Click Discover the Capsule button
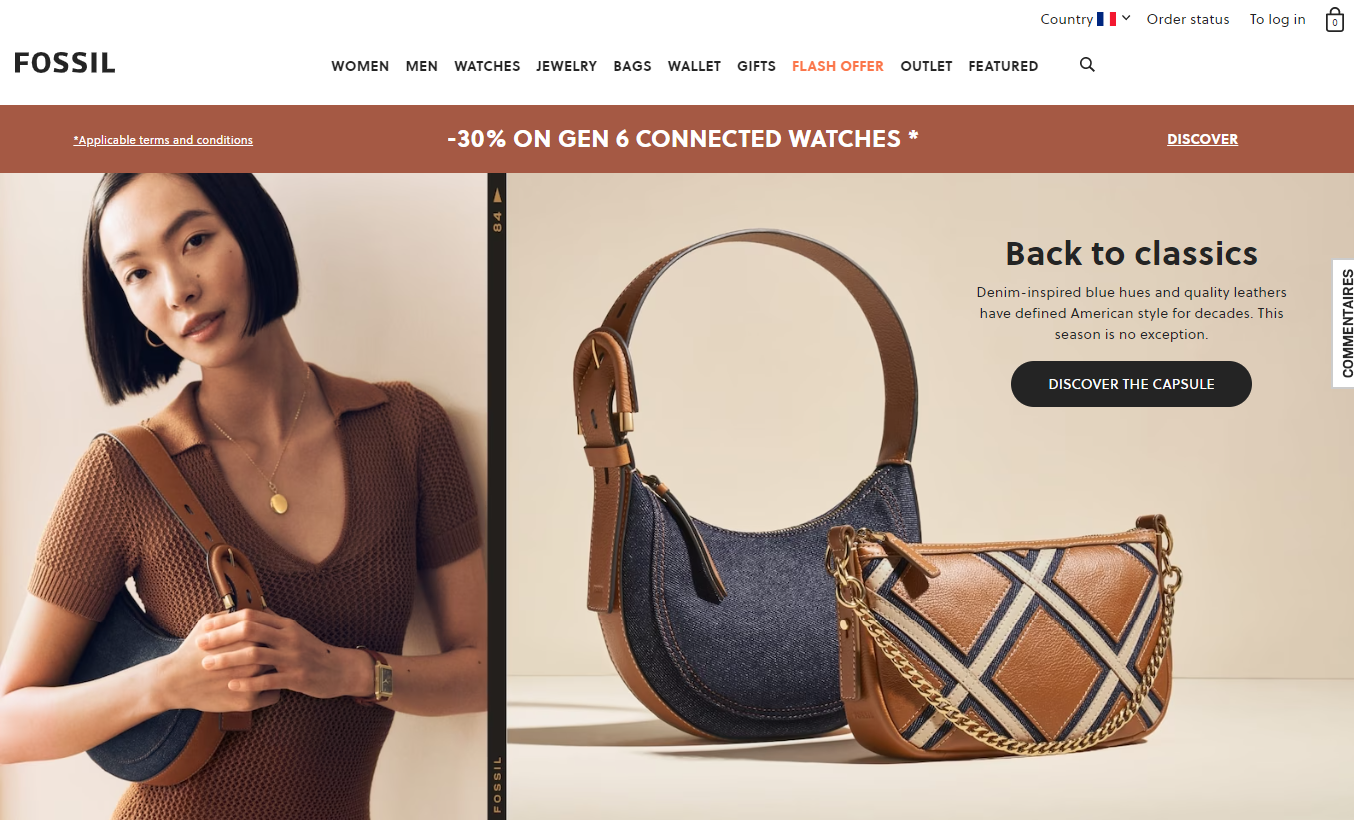Screen dimensions: 1354x820 click(1131, 384)
